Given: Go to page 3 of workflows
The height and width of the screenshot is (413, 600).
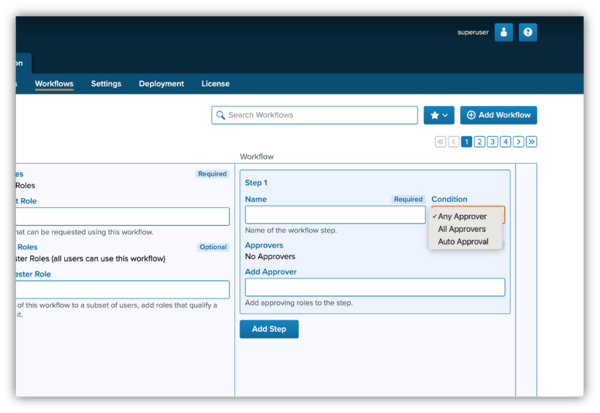Looking at the screenshot, I should point(492,142).
